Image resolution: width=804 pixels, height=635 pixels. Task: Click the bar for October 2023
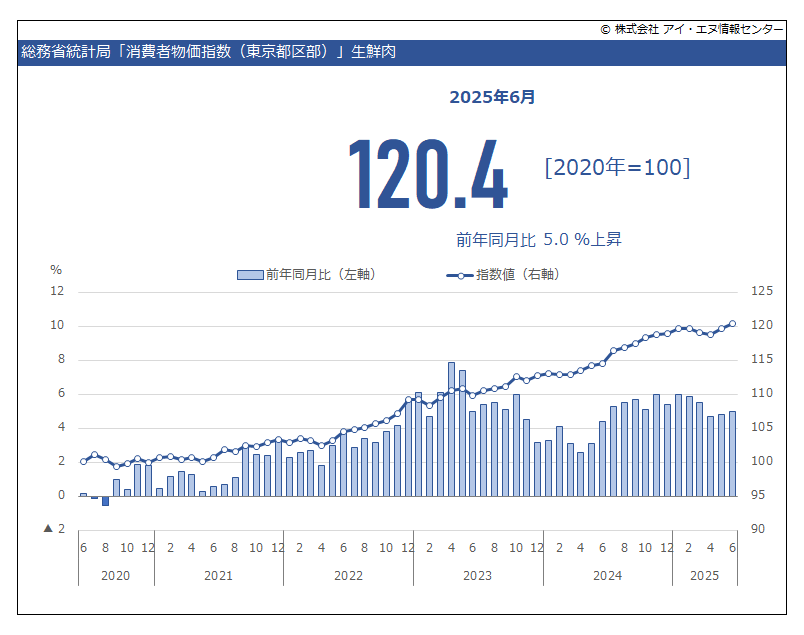click(x=516, y=445)
